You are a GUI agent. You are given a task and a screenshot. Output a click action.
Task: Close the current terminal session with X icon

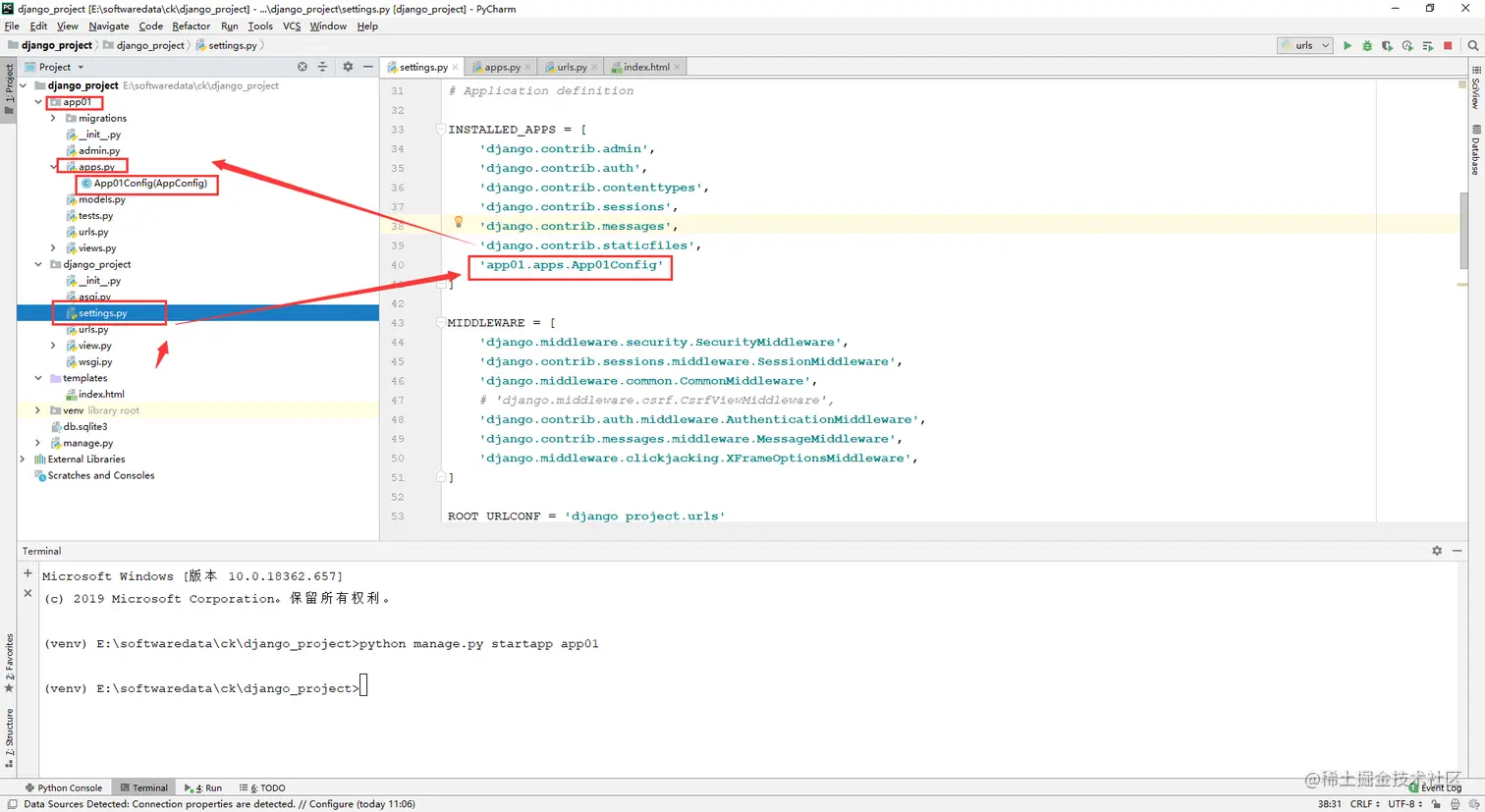point(27,593)
